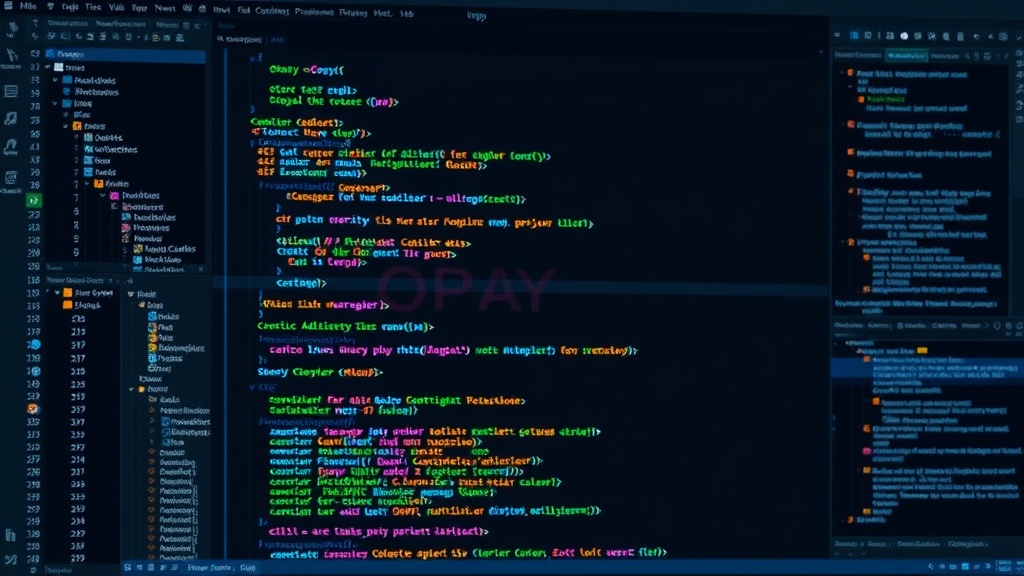Click the green text entry in the right panel
Screen dimensions: 1024x576
tap(886, 99)
